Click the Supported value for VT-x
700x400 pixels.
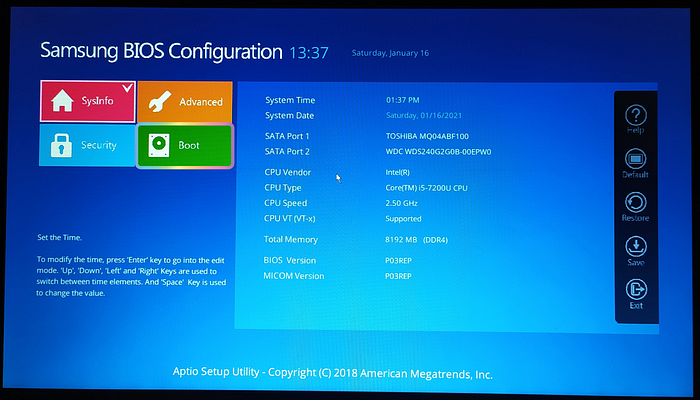coord(403,219)
